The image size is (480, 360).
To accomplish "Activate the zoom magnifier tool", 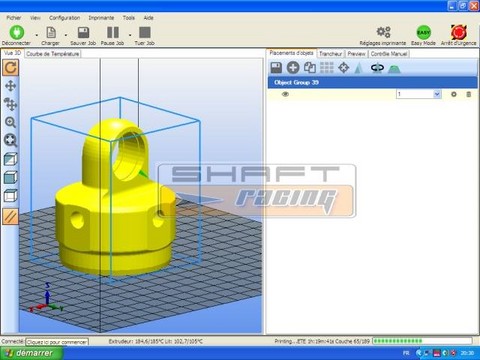I will click(x=11, y=122).
